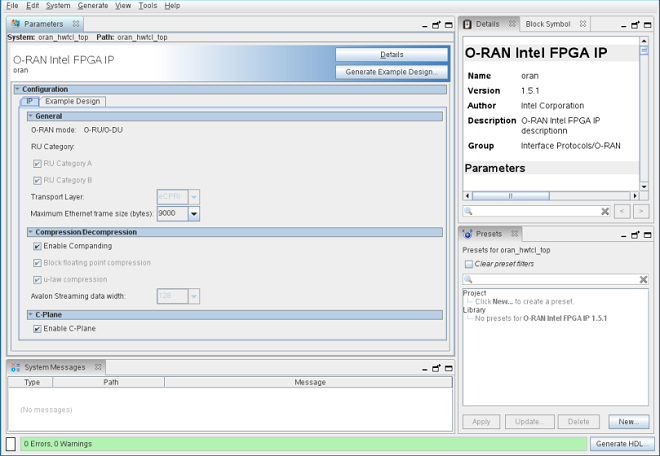The image size is (660, 456).
Task: Minimize the Parameters panel
Action: pyautogui.click(x=424, y=27)
